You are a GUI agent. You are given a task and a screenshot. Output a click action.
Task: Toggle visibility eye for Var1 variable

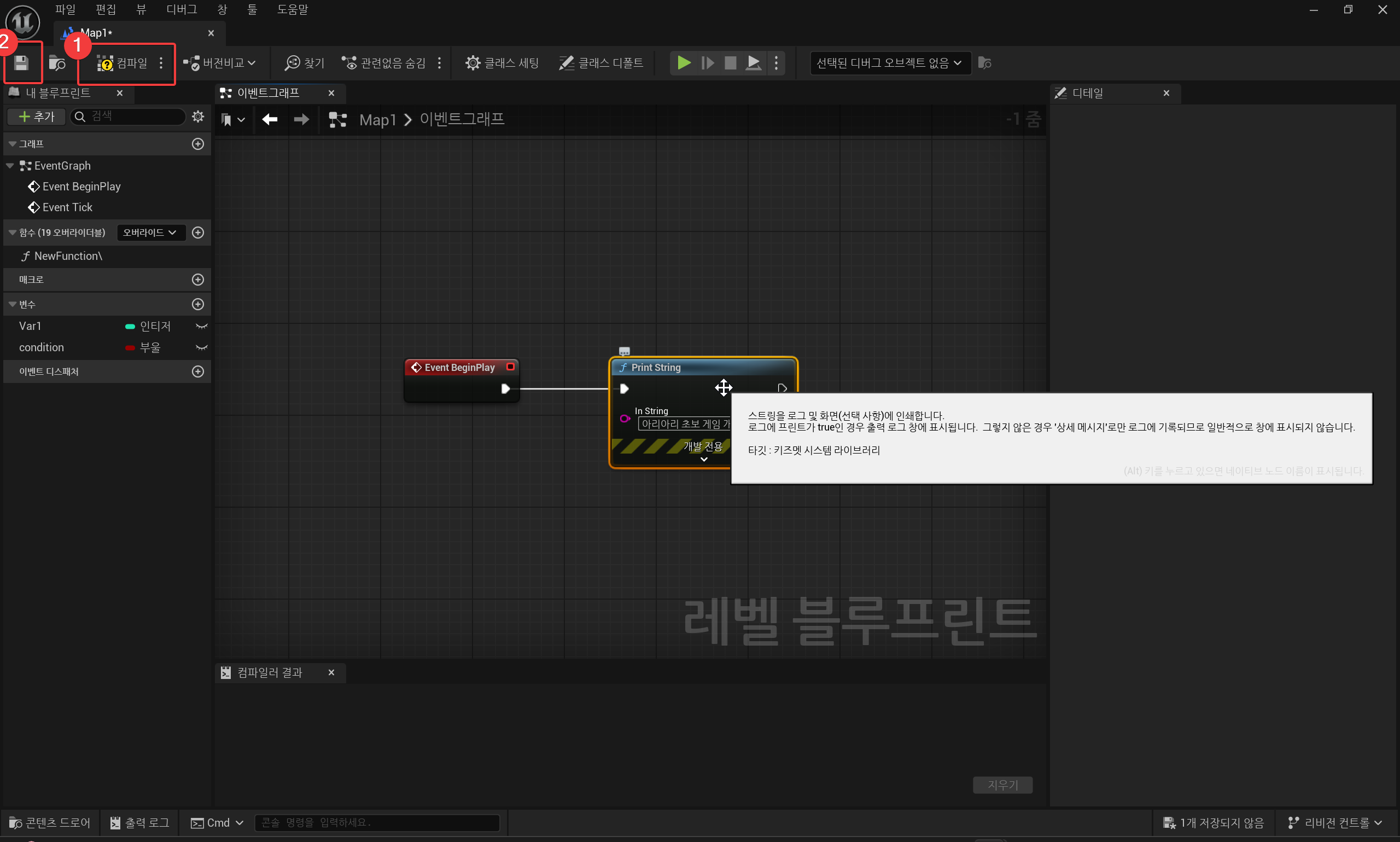(x=201, y=326)
